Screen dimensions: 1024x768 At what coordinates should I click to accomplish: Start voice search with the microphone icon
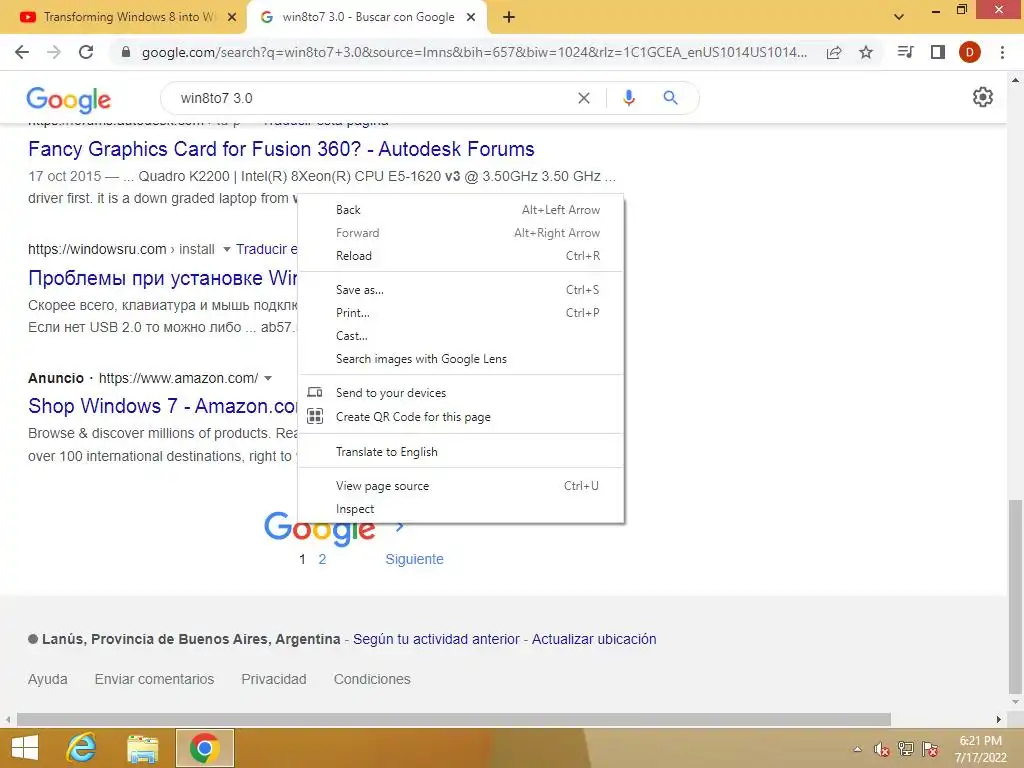[628, 98]
